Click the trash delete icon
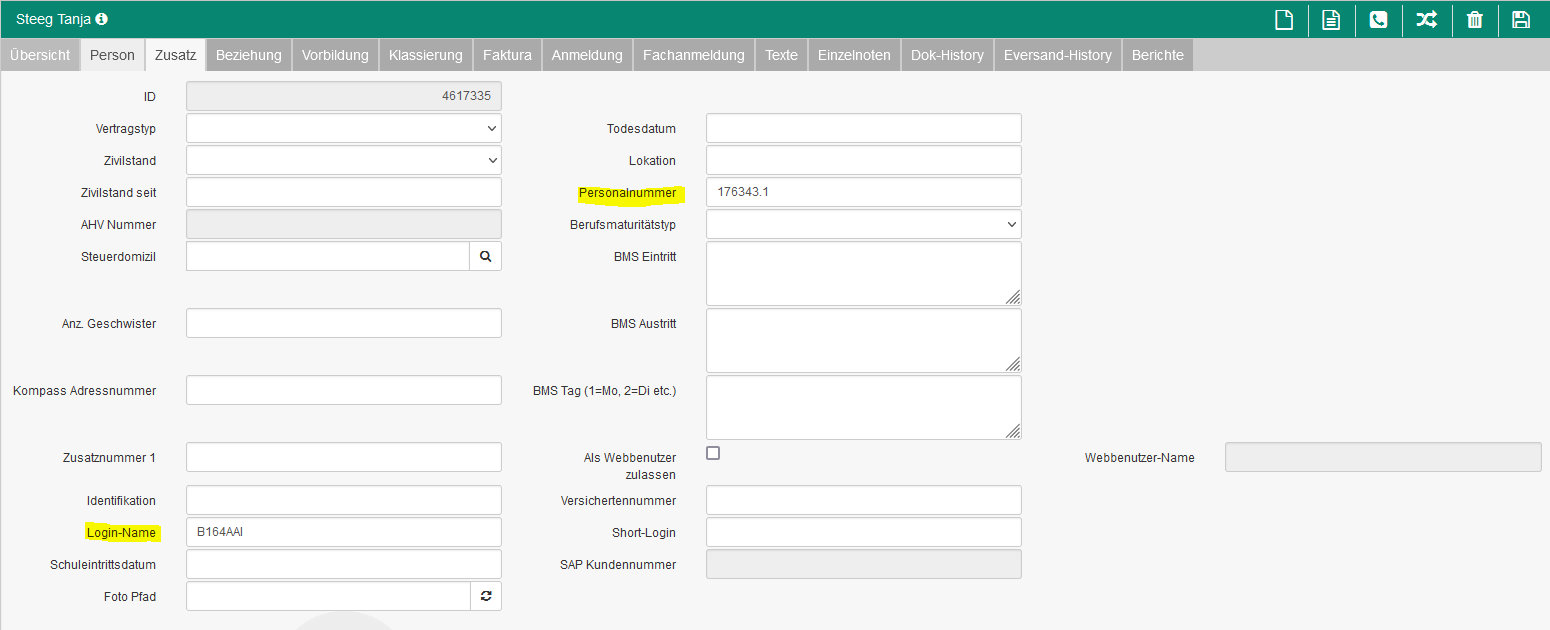This screenshot has width=1550, height=630. click(x=1474, y=20)
